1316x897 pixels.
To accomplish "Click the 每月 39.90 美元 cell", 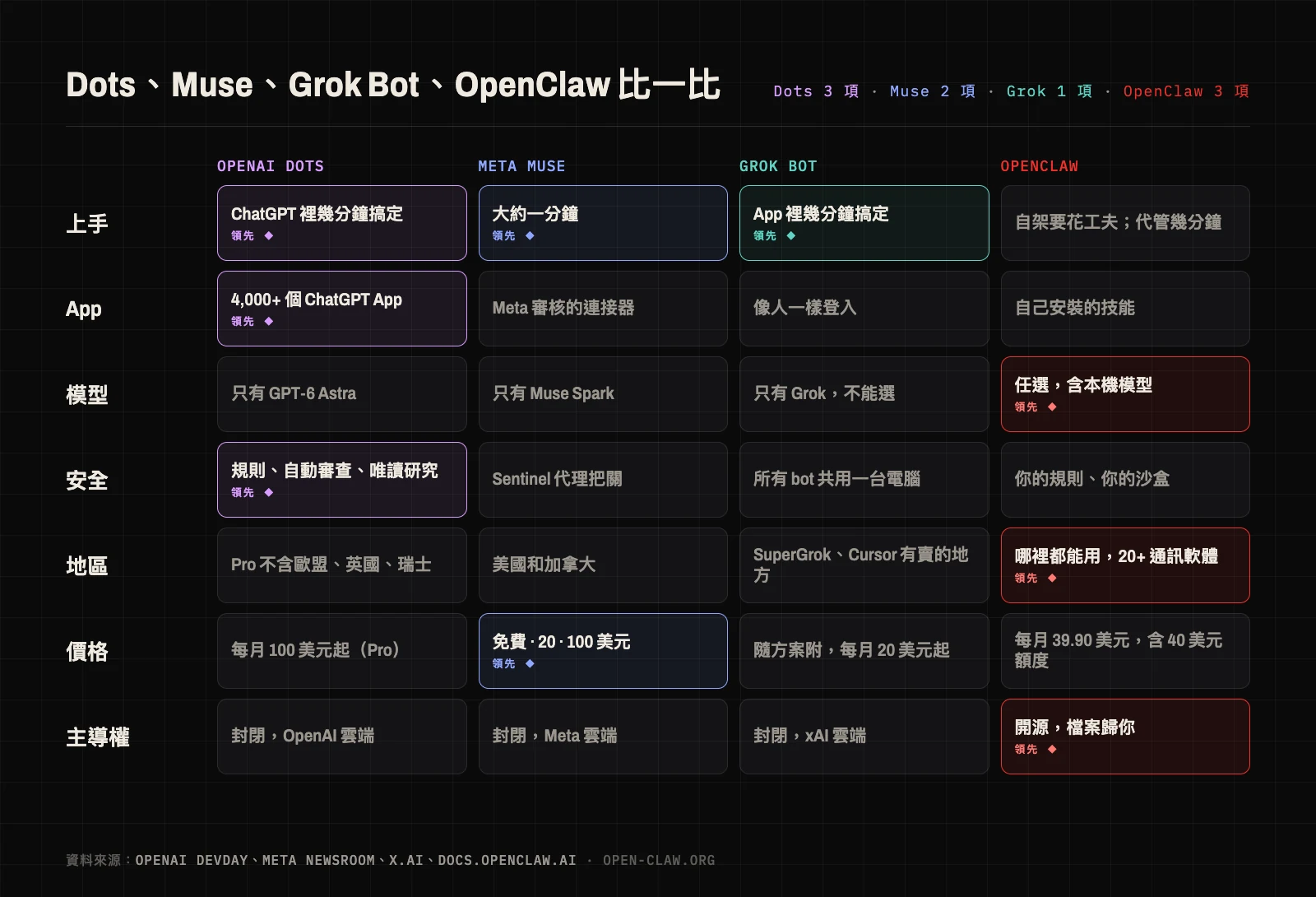I will click(1125, 651).
